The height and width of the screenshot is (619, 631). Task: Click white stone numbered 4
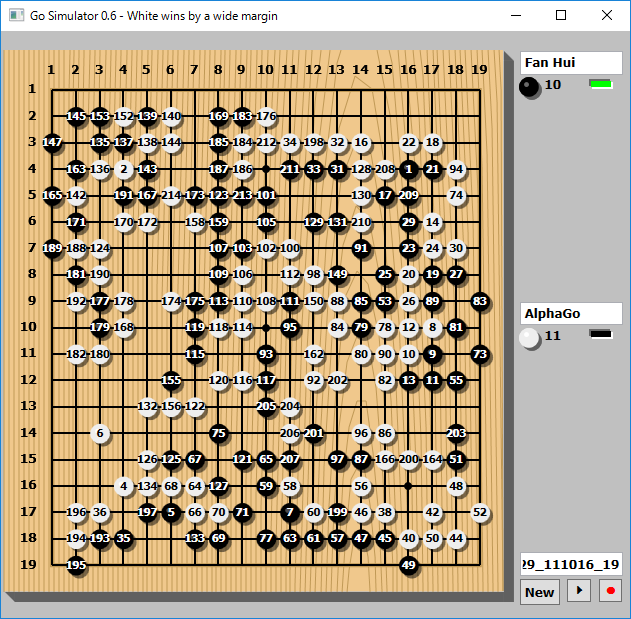coord(124,486)
